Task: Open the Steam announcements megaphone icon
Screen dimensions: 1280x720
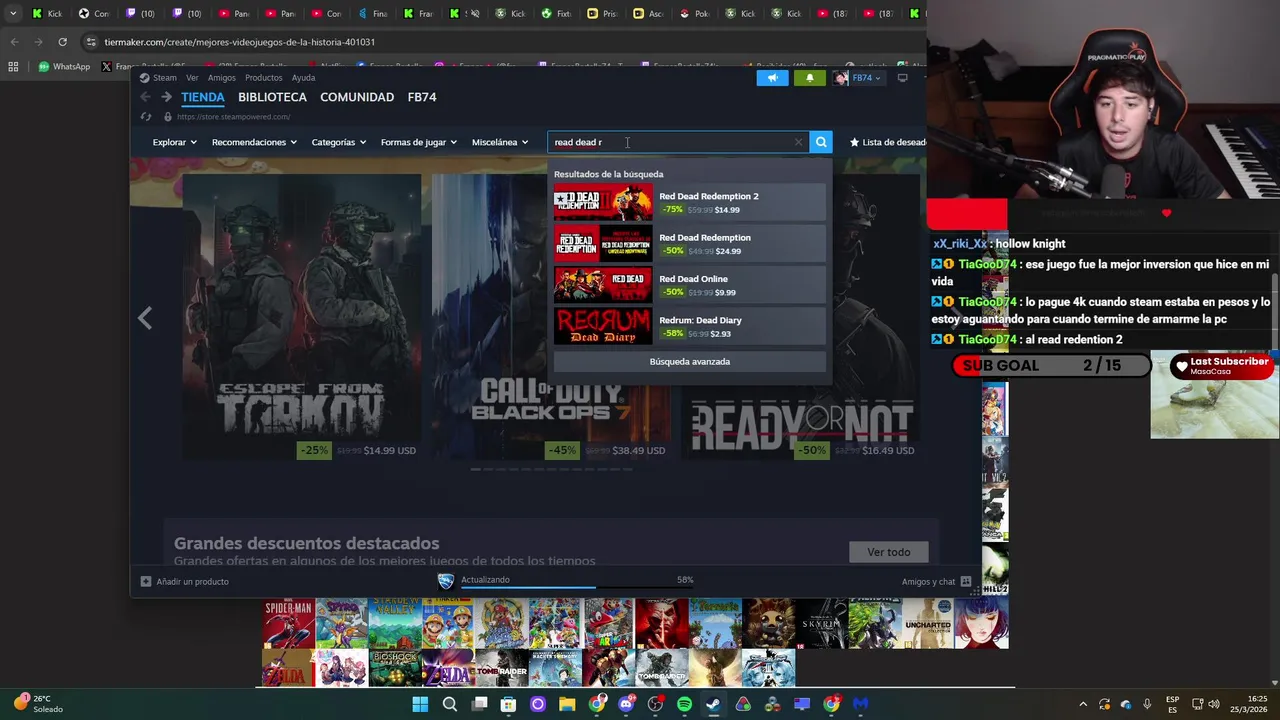Action: [772, 78]
